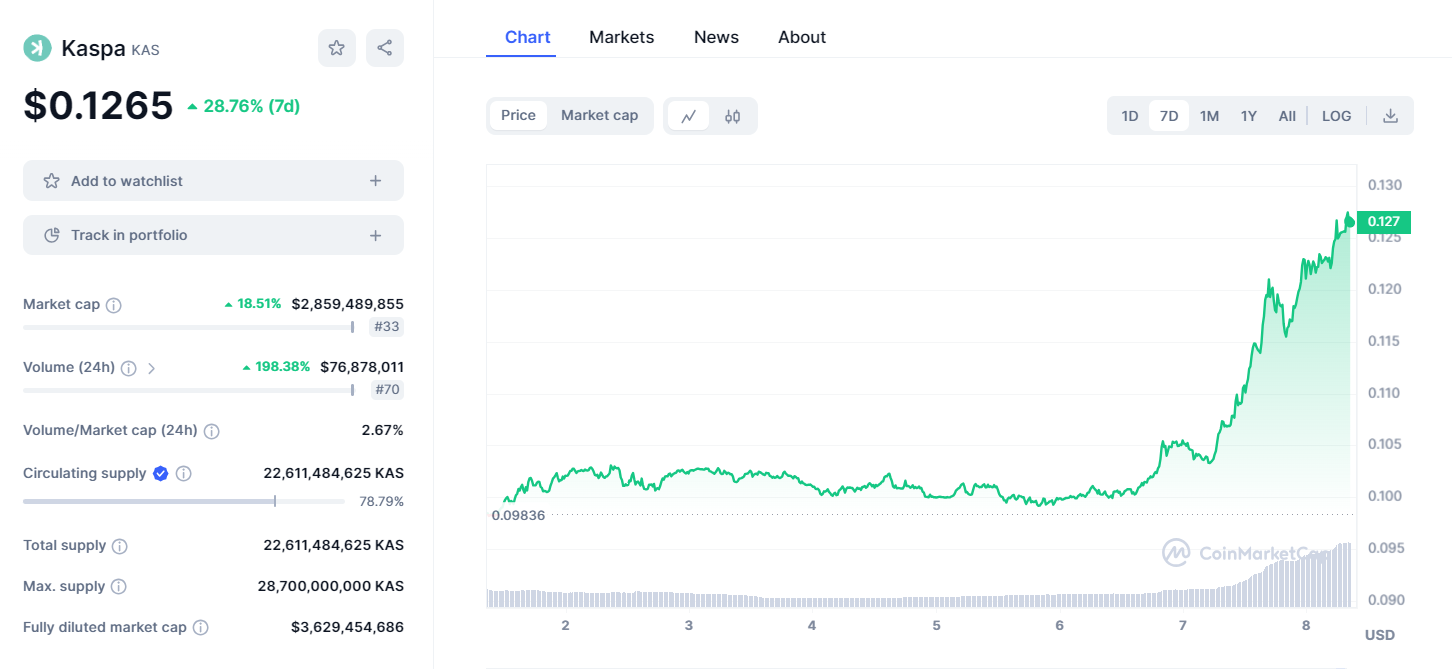Click the $0.1265 price value
This screenshot has width=1452, height=669.
point(98,106)
